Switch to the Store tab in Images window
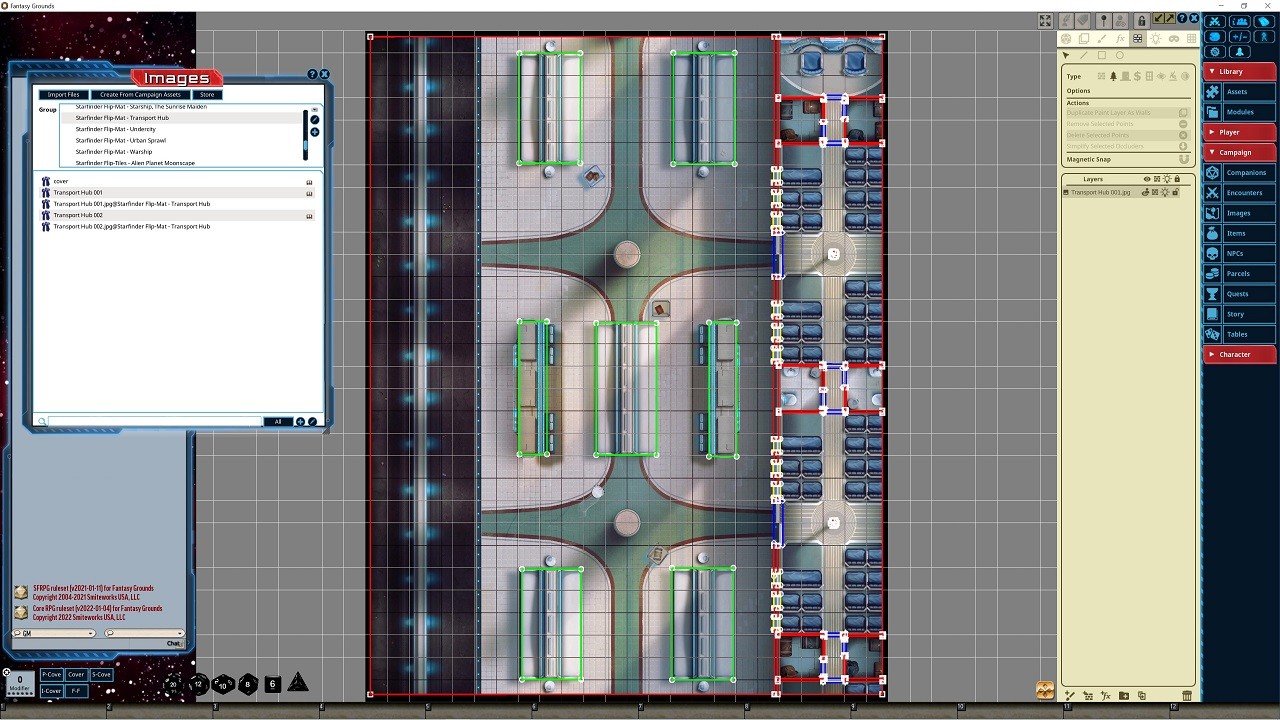 [207, 94]
